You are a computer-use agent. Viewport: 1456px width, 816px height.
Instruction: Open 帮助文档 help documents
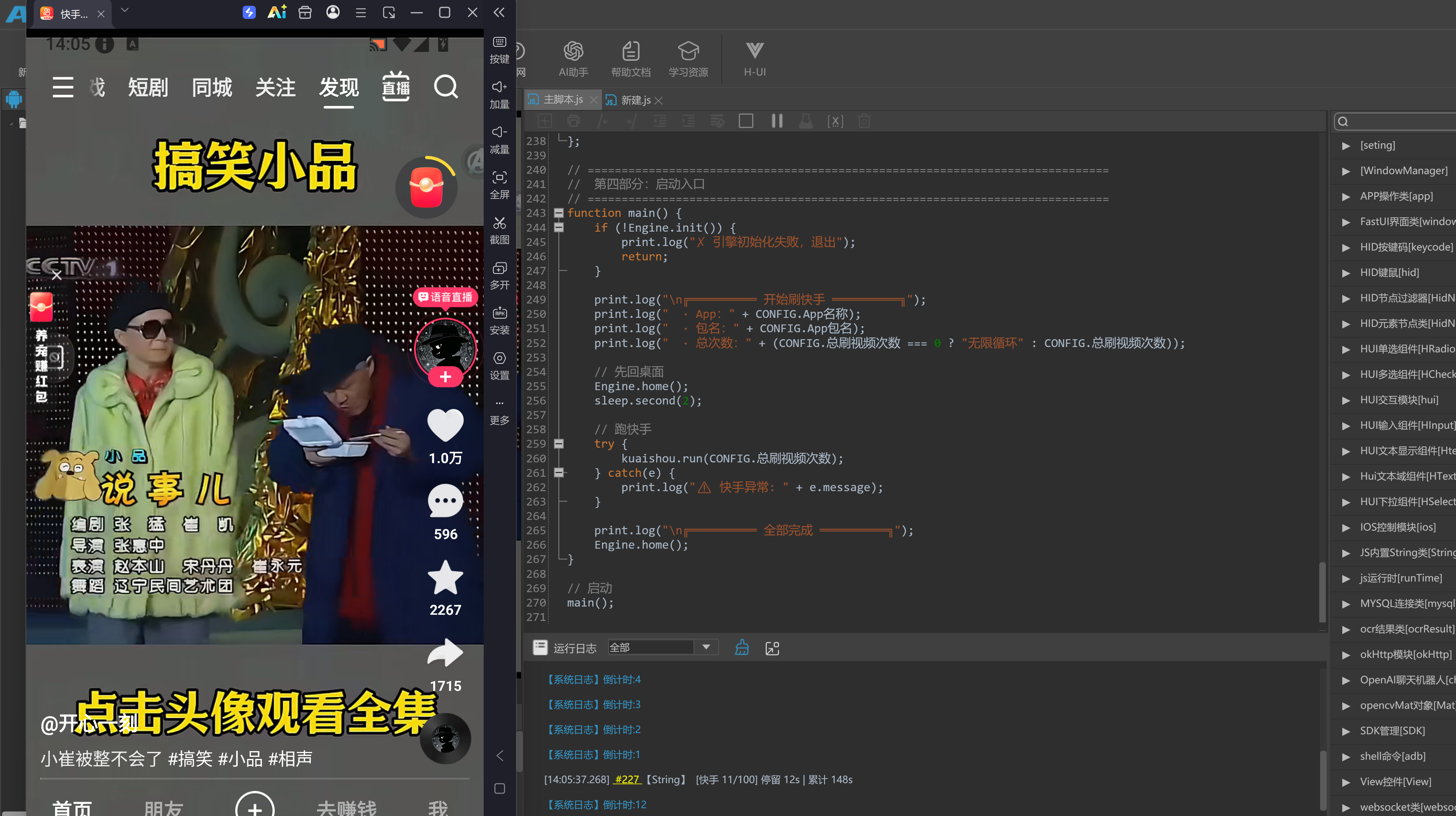pos(631,59)
